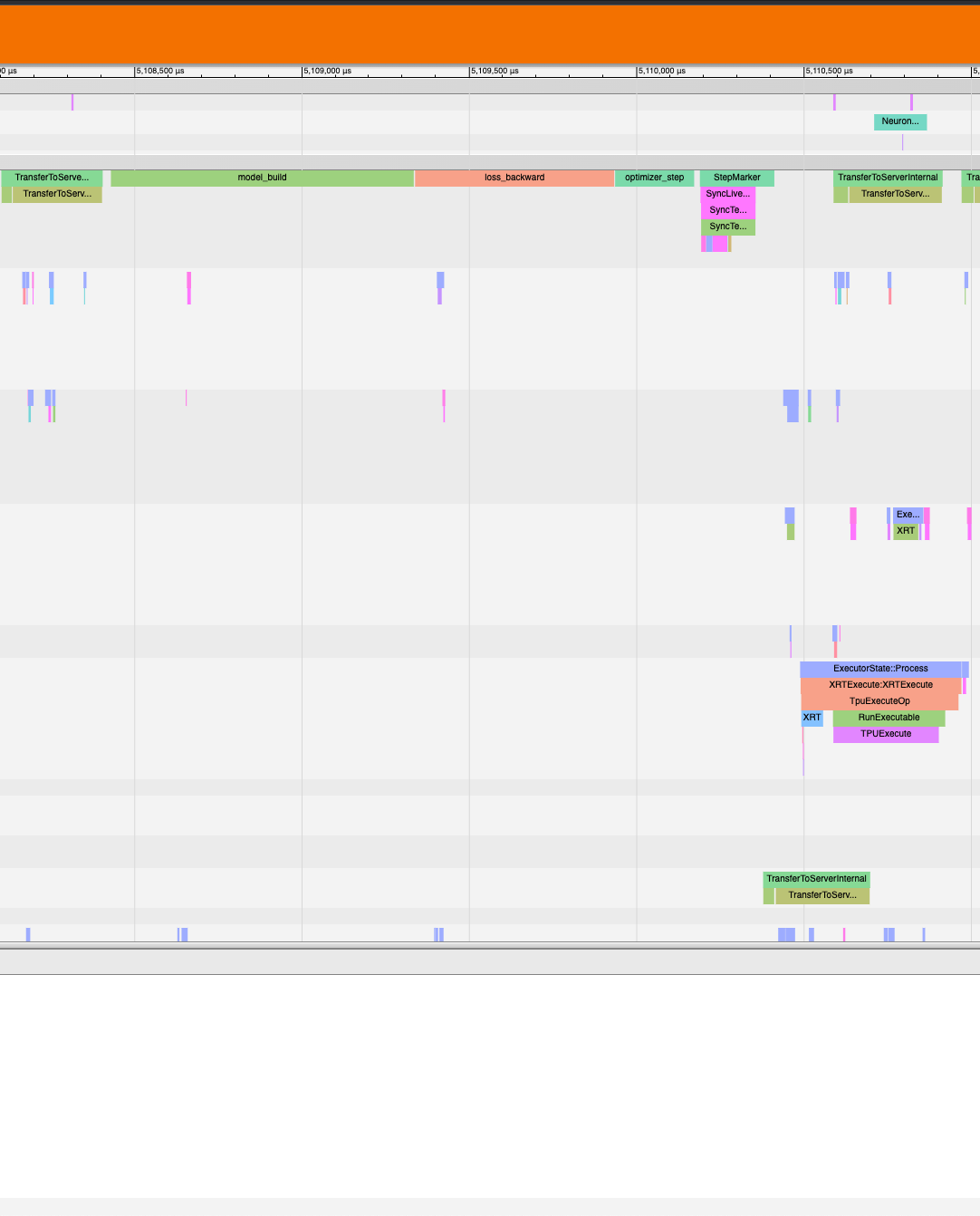
Task: Select the magenta SyncTe event slice
Action: (728, 209)
